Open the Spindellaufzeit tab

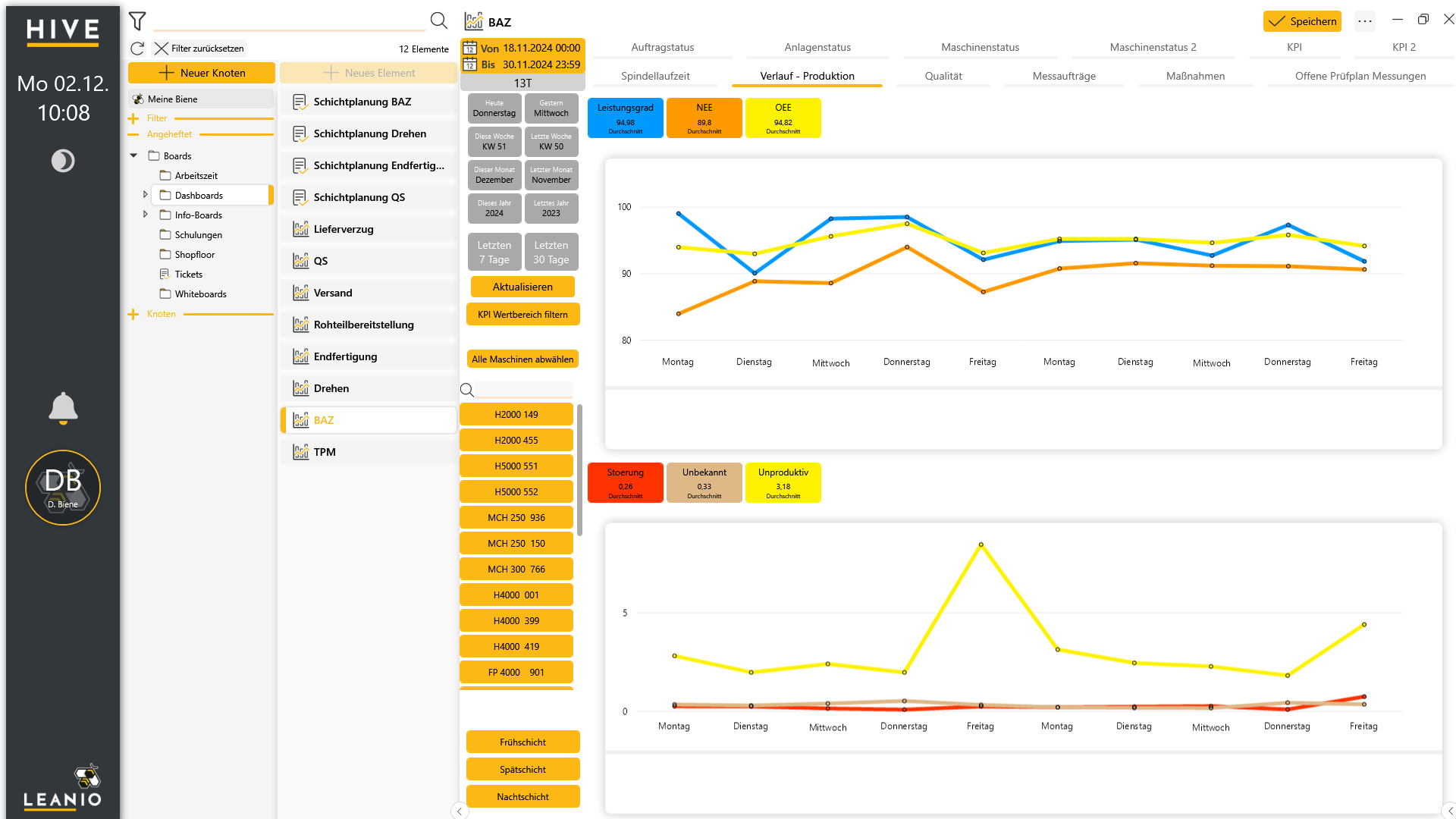tap(655, 76)
